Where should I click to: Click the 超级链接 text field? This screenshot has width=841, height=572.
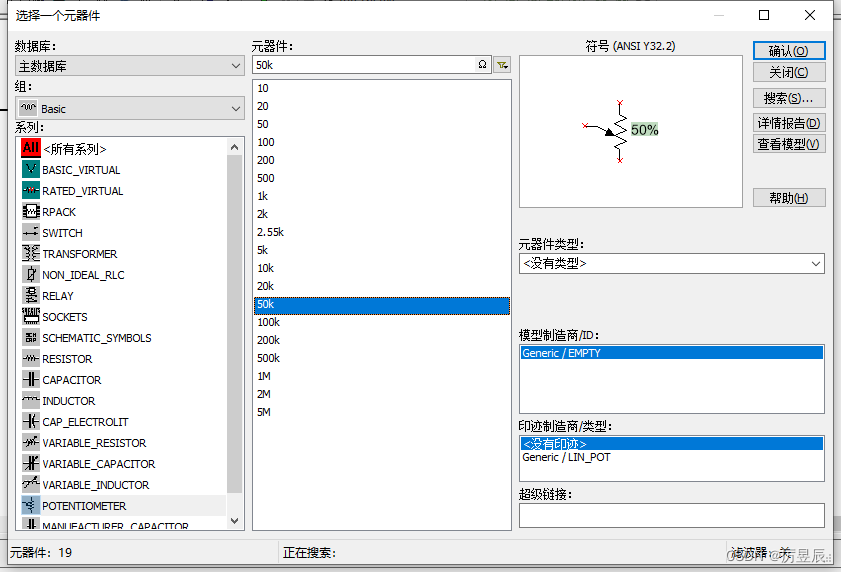click(671, 515)
